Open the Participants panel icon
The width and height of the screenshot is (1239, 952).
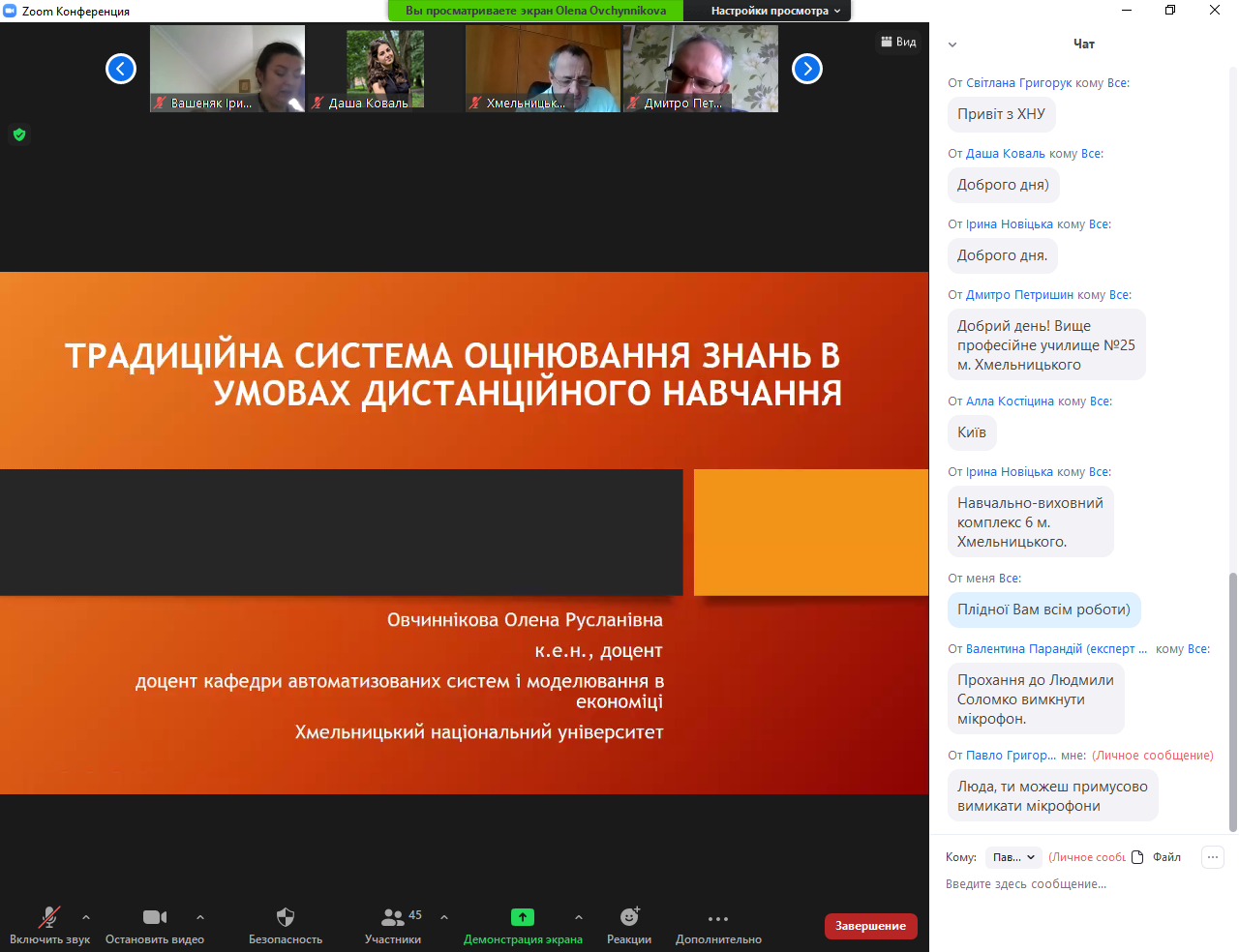pyautogui.click(x=393, y=917)
